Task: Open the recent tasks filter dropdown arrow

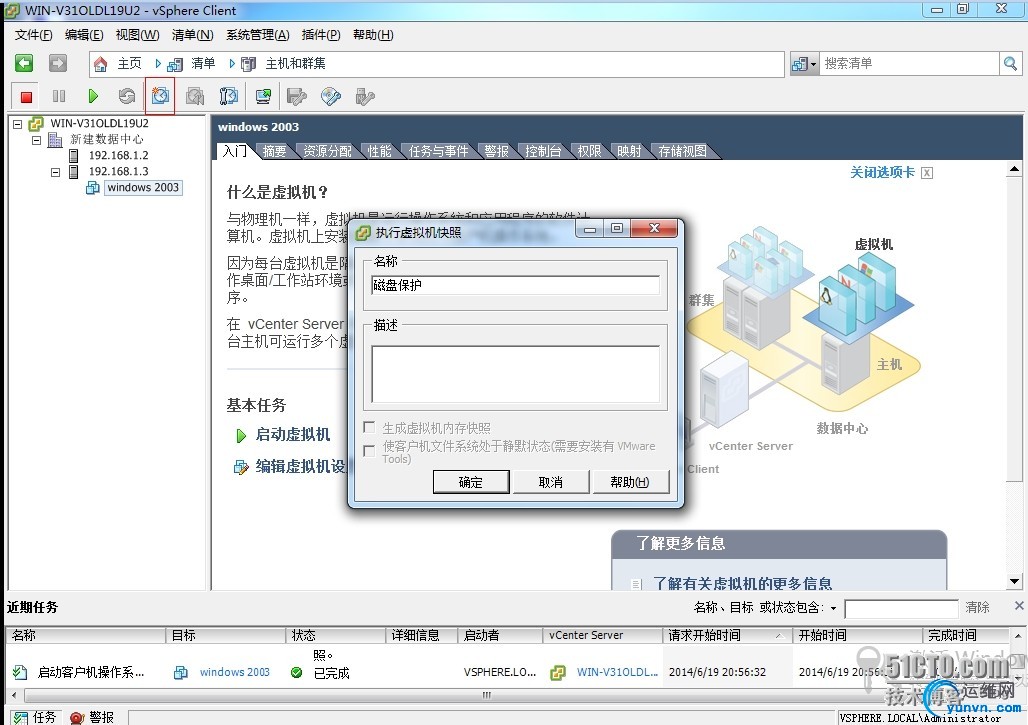Action: pos(833,608)
